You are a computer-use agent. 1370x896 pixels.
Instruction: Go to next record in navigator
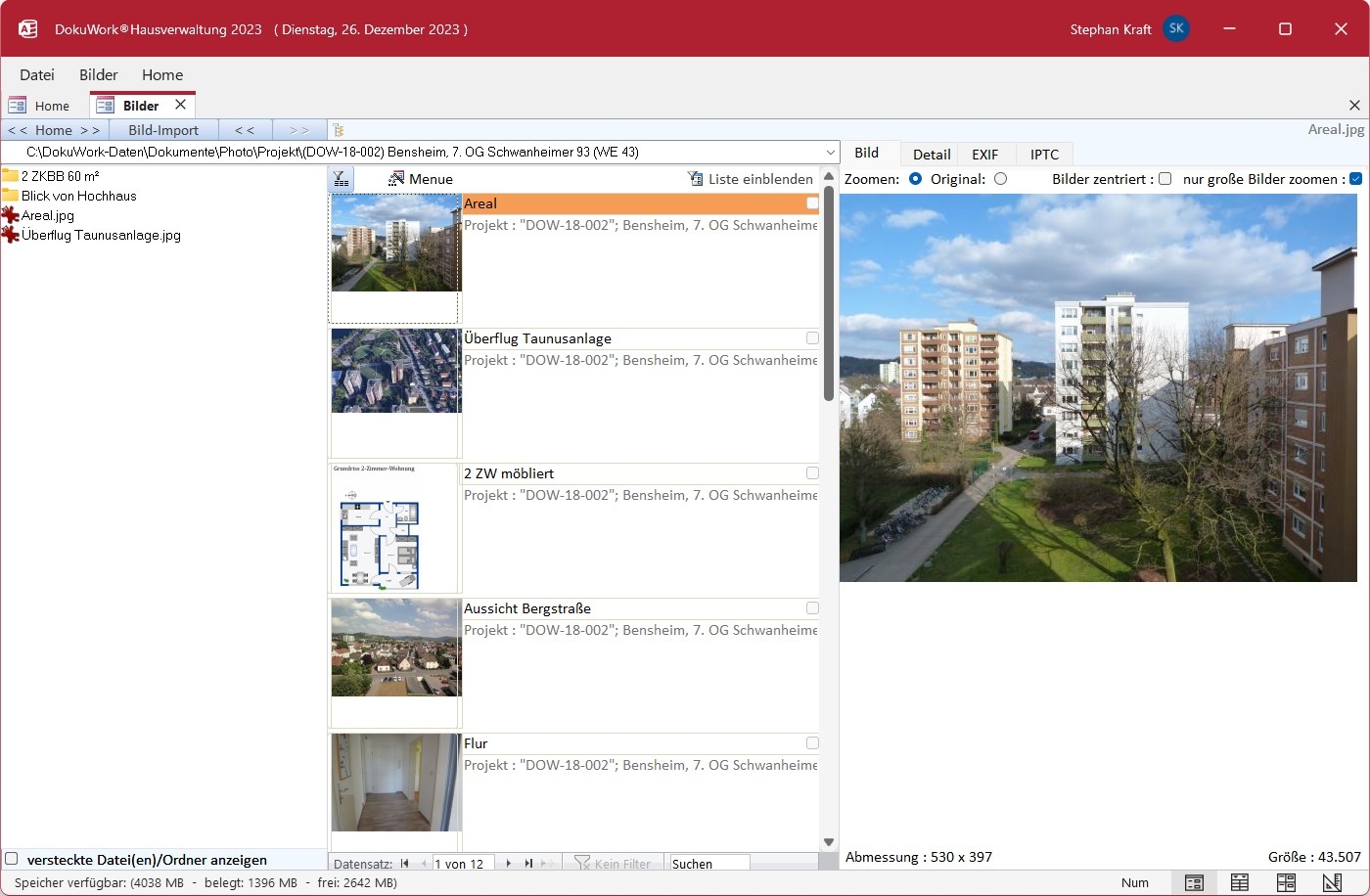pyautogui.click(x=509, y=864)
